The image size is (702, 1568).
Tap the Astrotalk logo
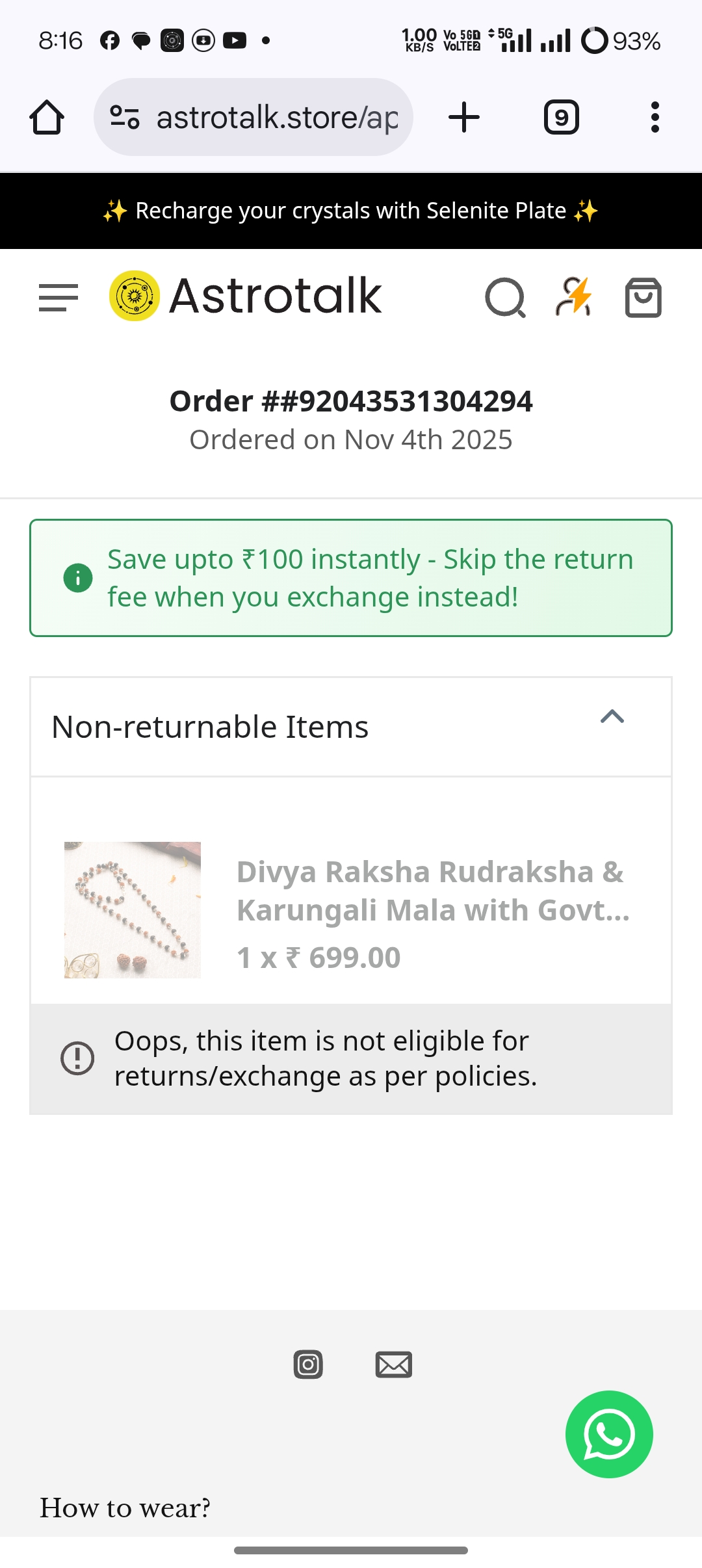point(246,296)
